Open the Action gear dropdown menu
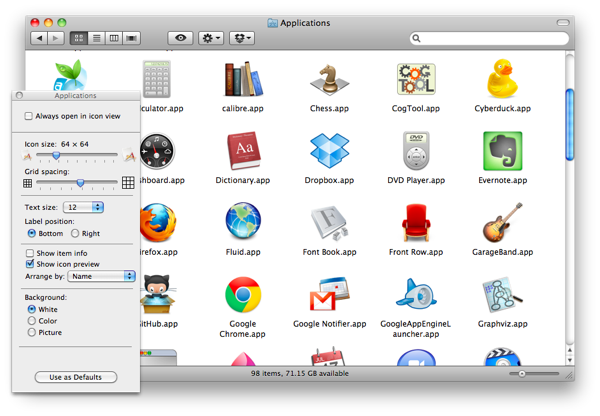 coord(211,38)
